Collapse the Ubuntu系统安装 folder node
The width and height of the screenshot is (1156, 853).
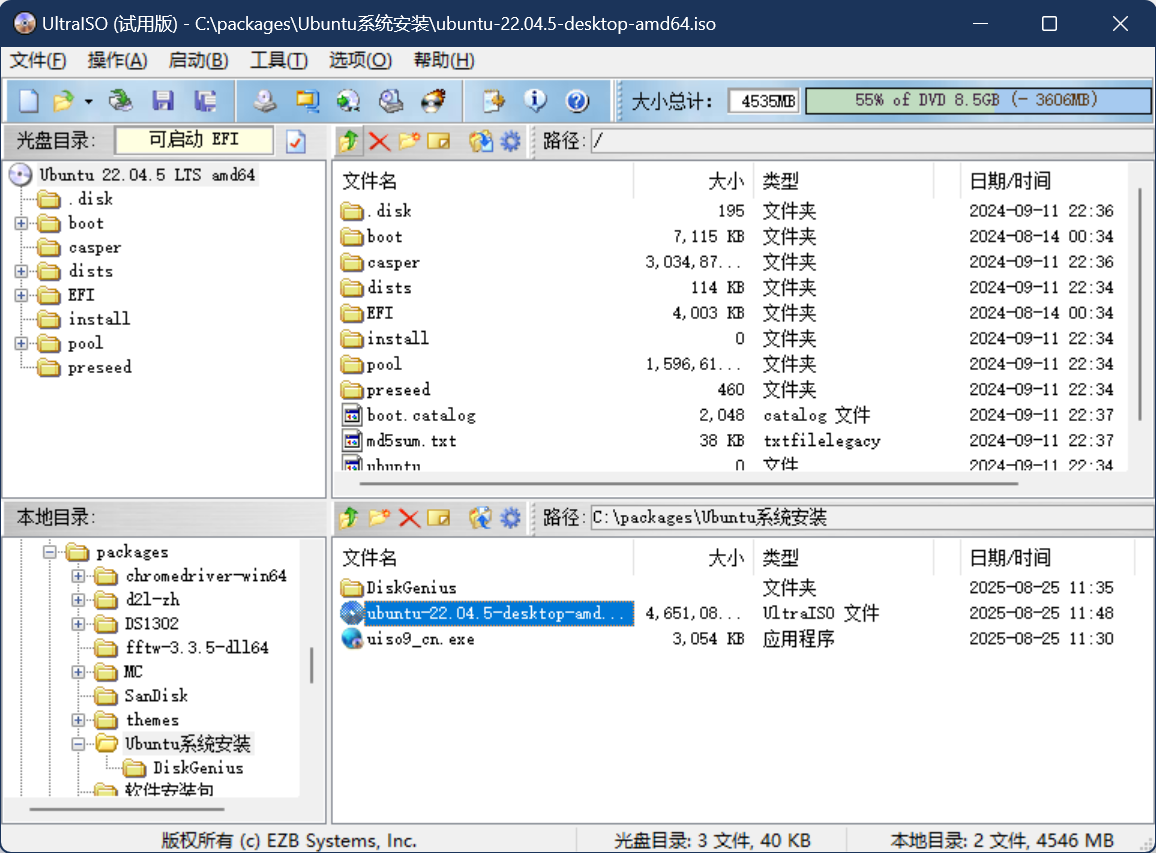click(78, 745)
